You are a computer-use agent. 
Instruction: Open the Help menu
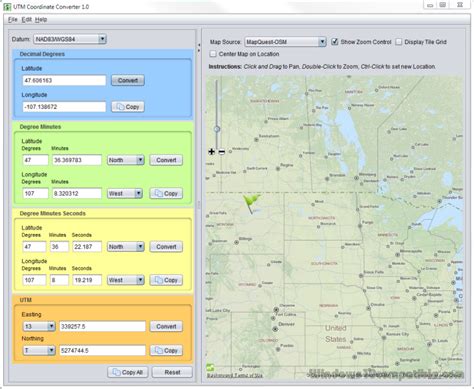[x=41, y=20]
